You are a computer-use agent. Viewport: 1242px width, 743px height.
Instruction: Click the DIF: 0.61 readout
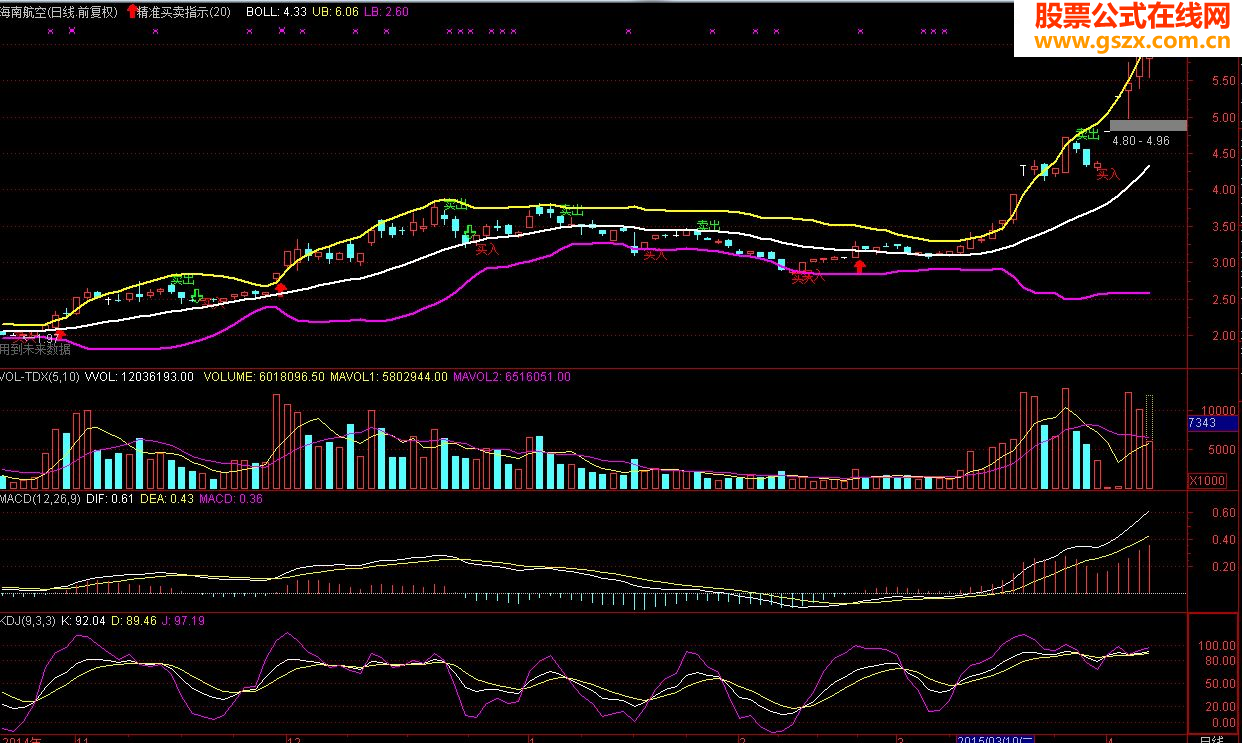(110, 499)
